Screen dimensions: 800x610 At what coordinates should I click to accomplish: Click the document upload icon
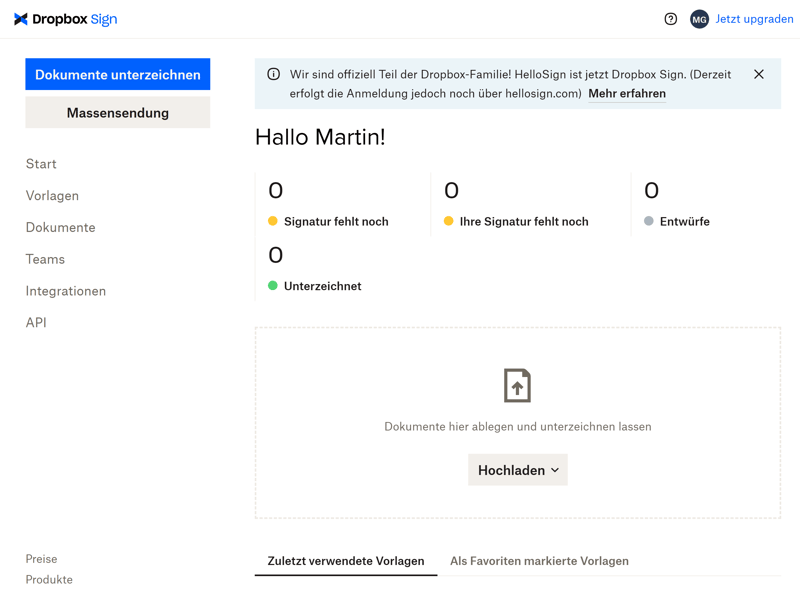(x=517, y=385)
